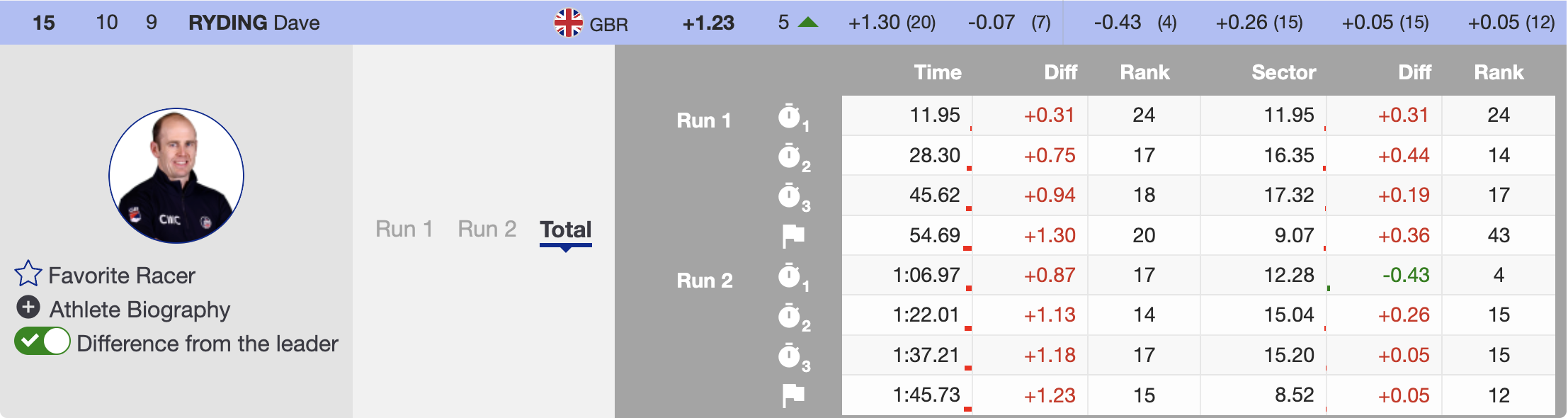Click Run 1 first intermediate stopwatch icon
Image resolution: width=1568 pixels, height=418 pixels.
pos(790,116)
